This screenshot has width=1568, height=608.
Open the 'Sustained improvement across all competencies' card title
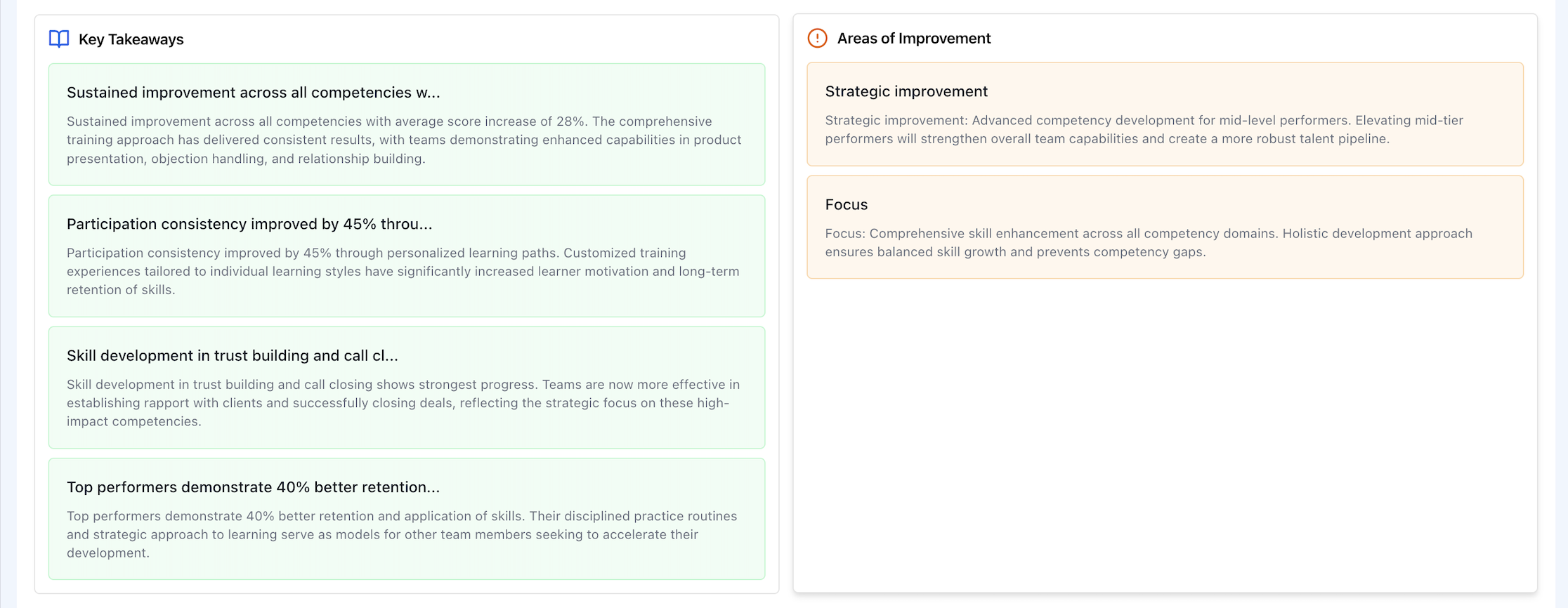pyautogui.click(x=253, y=93)
